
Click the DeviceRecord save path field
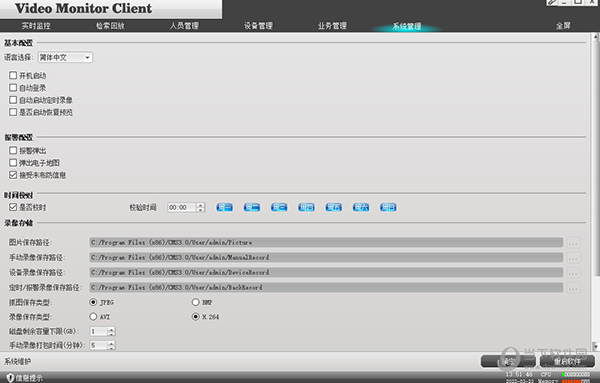(326, 272)
